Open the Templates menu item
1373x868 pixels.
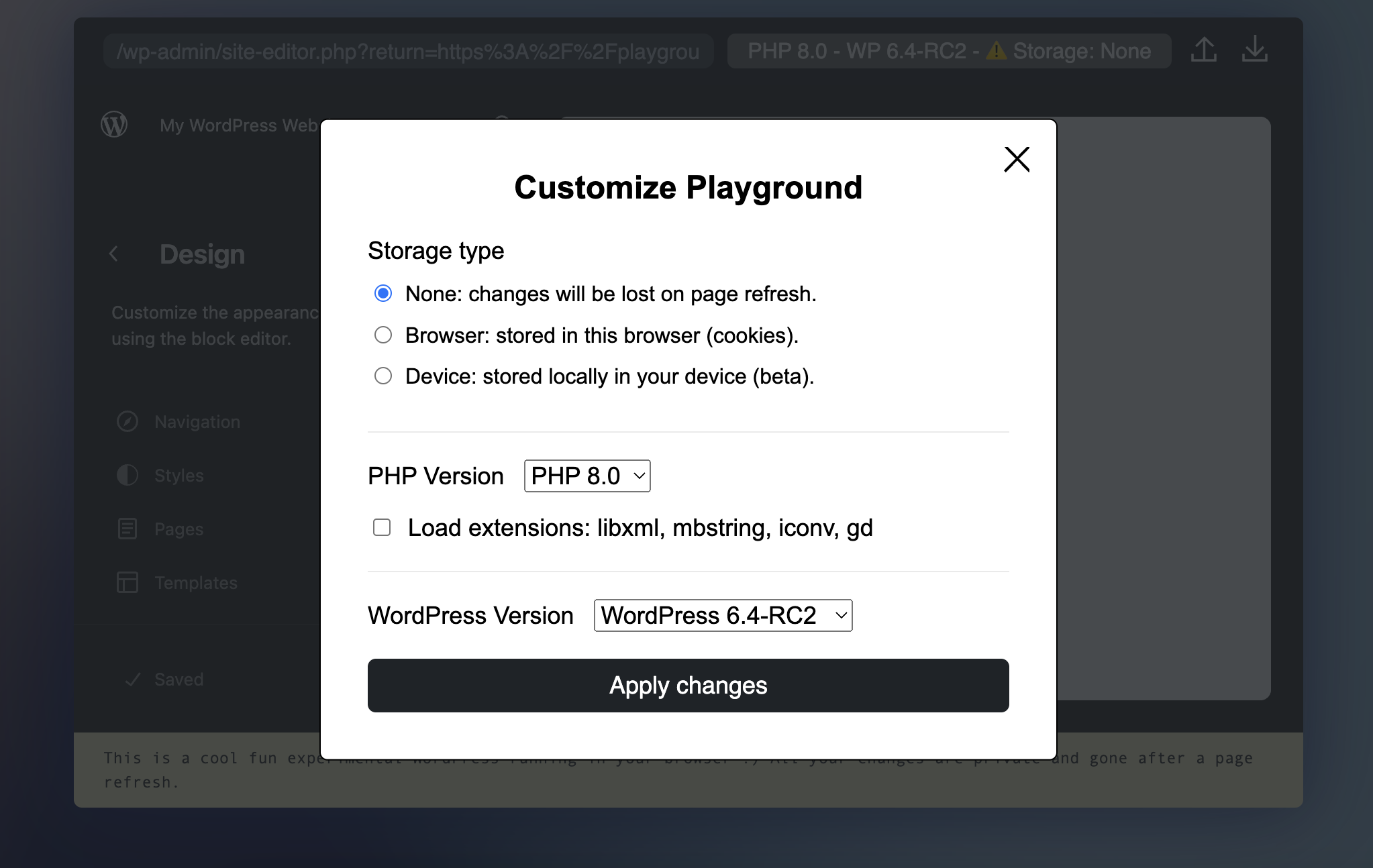pyautogui.click(x=196, y=583)
